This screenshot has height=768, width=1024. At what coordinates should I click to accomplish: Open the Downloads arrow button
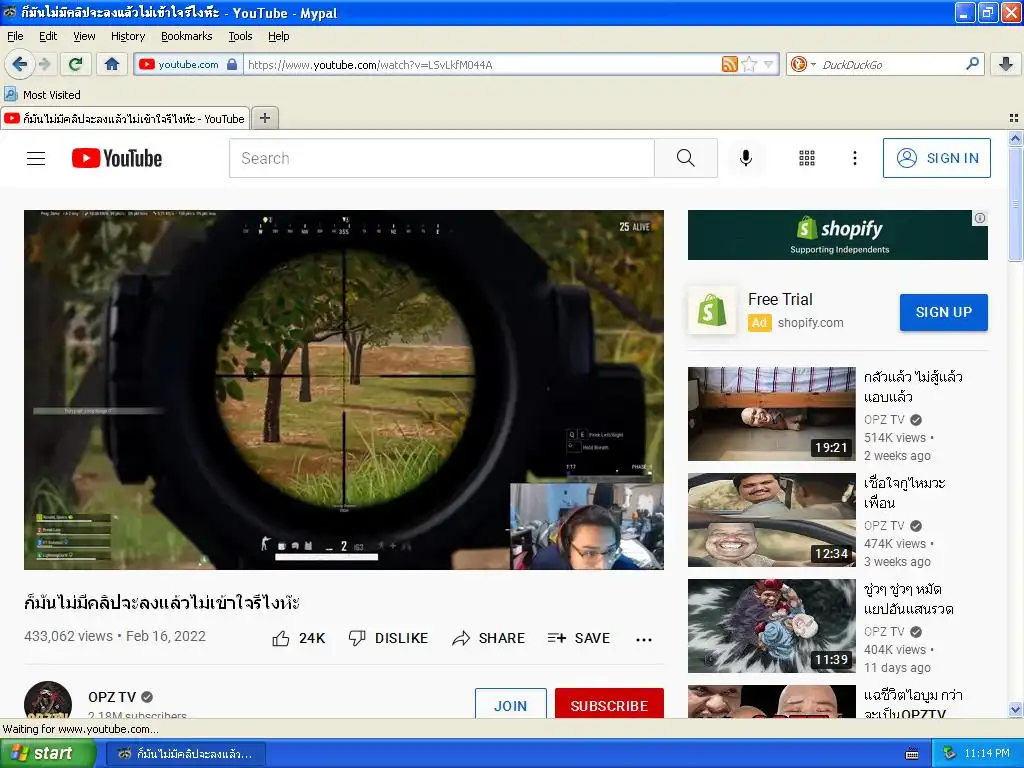coord(1006,64)
